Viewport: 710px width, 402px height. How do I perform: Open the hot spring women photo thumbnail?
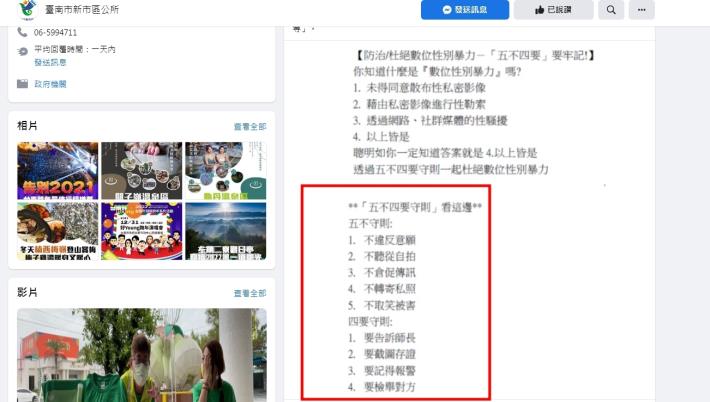[226, 171]
